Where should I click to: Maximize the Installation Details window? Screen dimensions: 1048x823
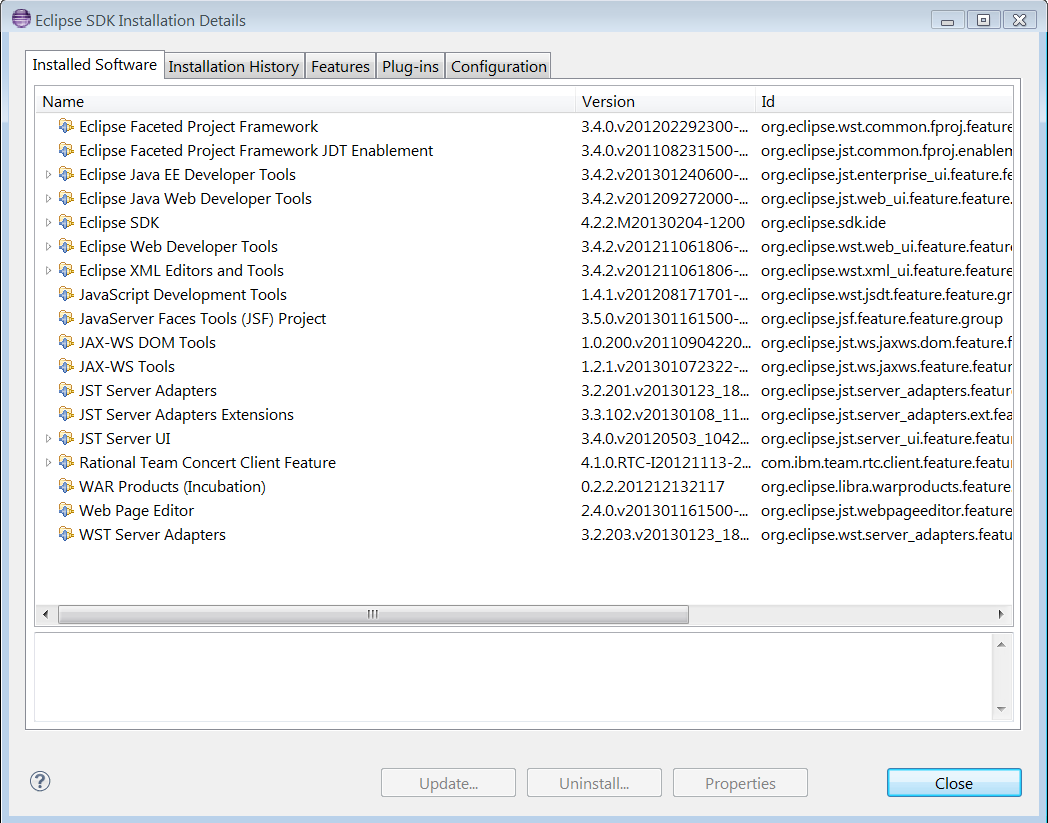pyautogui.click(x=983, y=20)
